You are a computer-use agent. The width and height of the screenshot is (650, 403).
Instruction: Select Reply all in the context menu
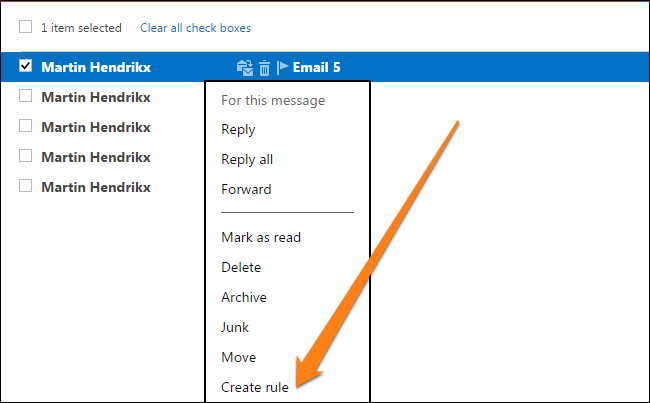[247, 159]
